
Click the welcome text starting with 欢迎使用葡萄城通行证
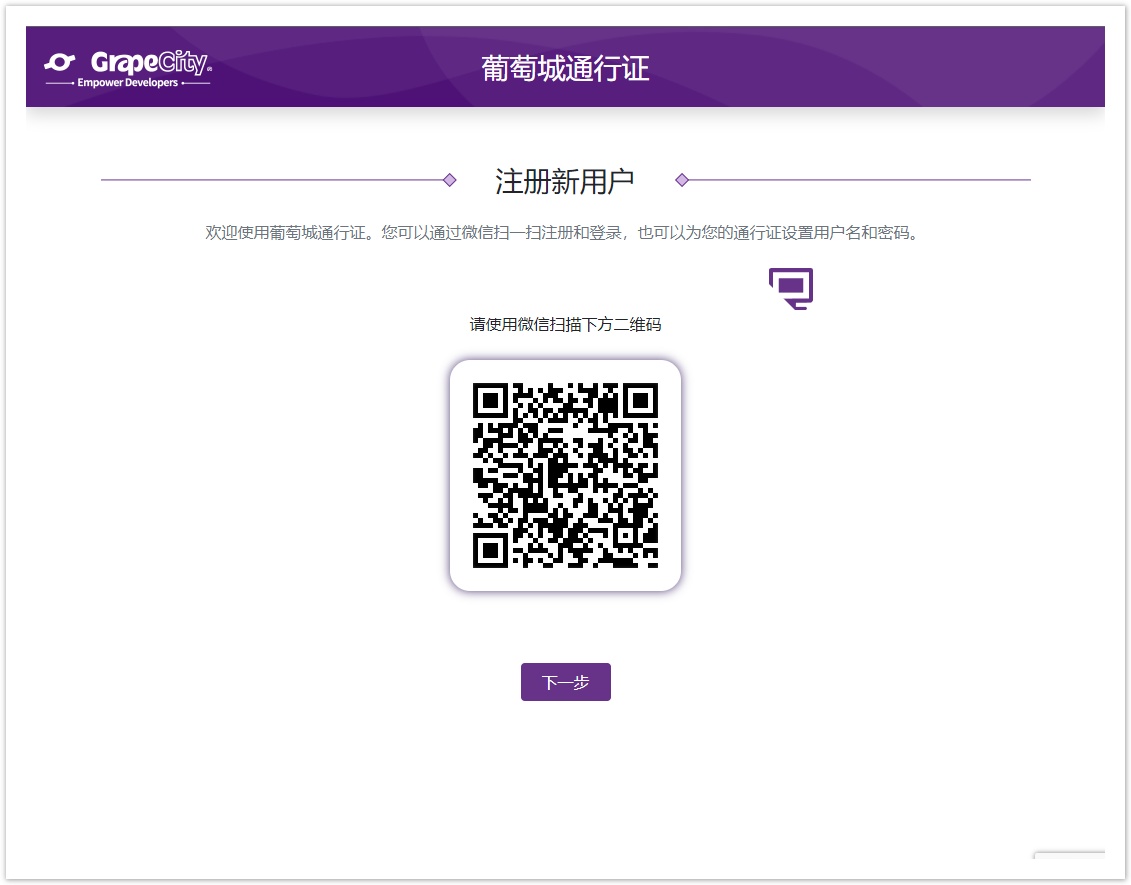click(x=561, y=233)
